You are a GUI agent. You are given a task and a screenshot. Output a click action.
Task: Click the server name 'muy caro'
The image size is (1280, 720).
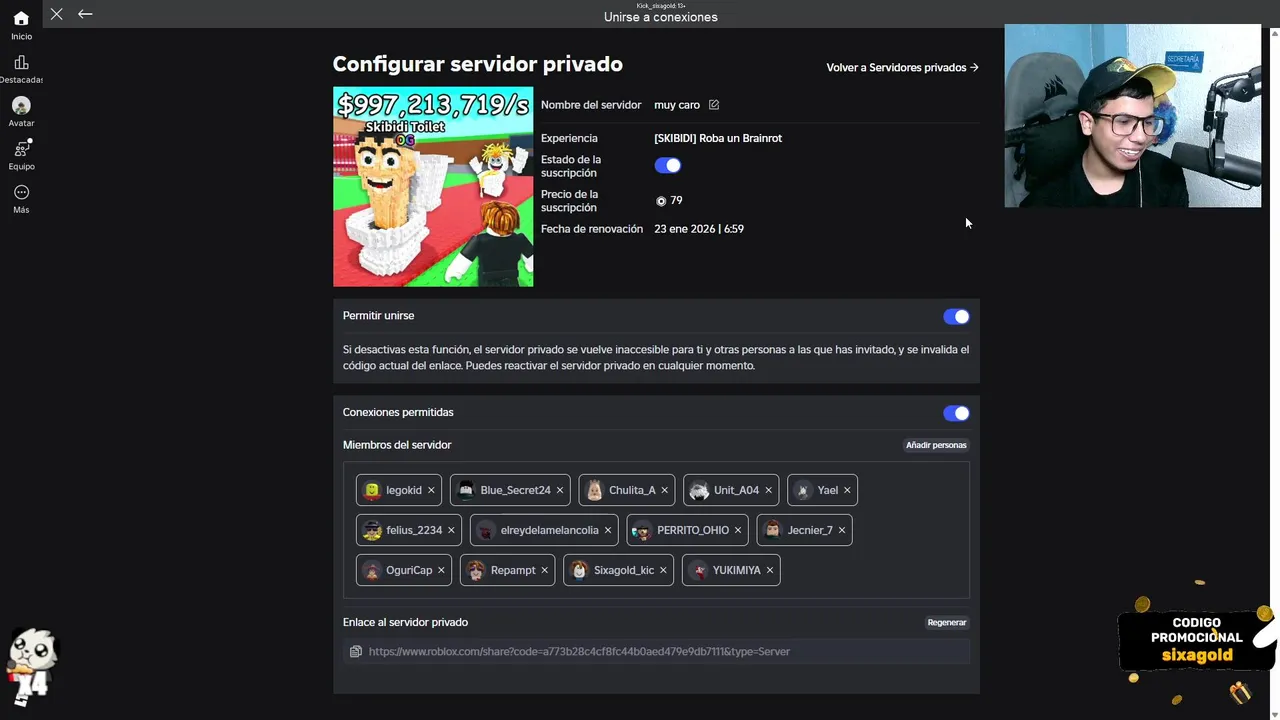(x=677, y=105)
